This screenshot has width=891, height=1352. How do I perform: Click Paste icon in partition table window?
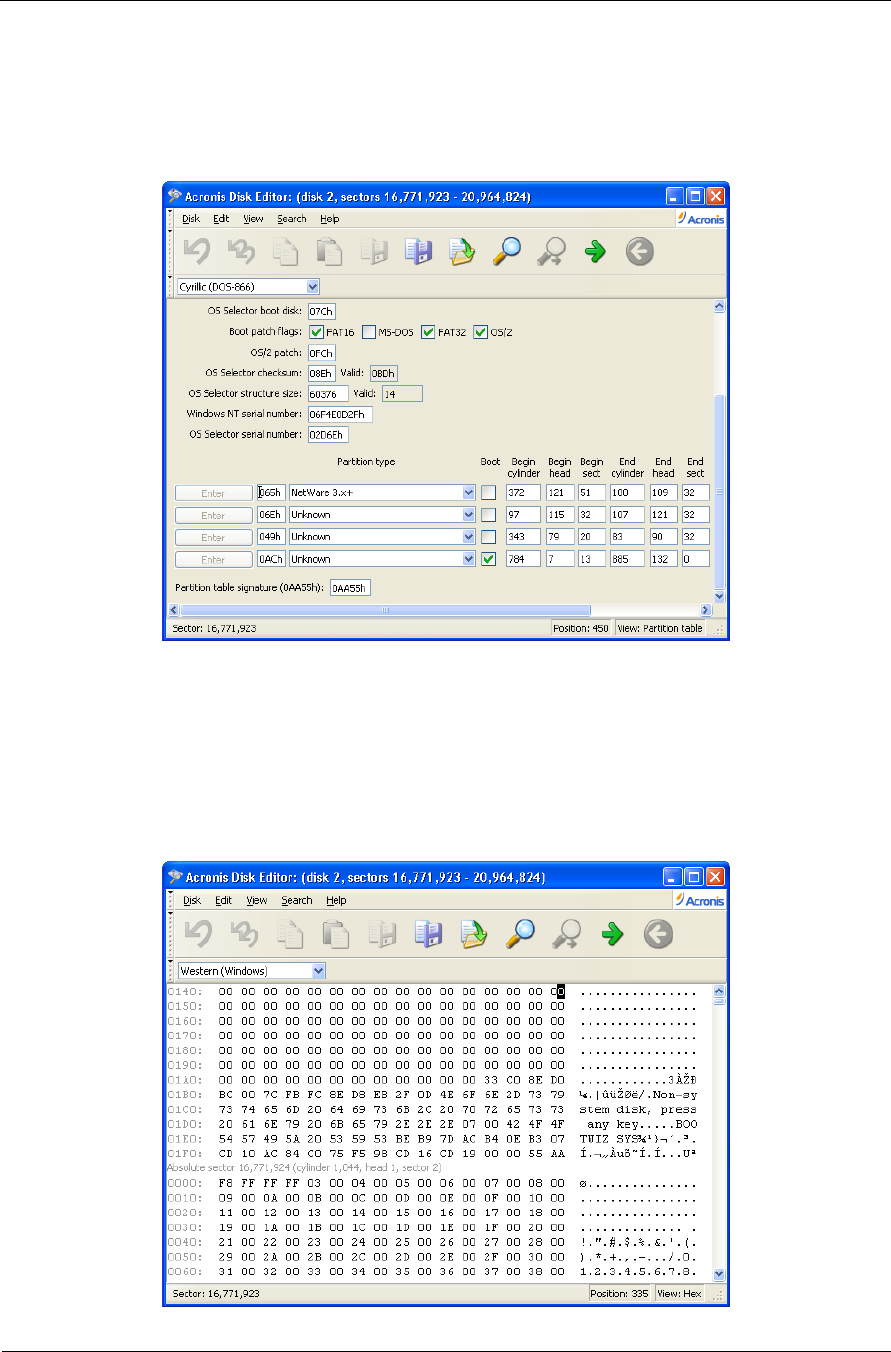pos(329,253)
